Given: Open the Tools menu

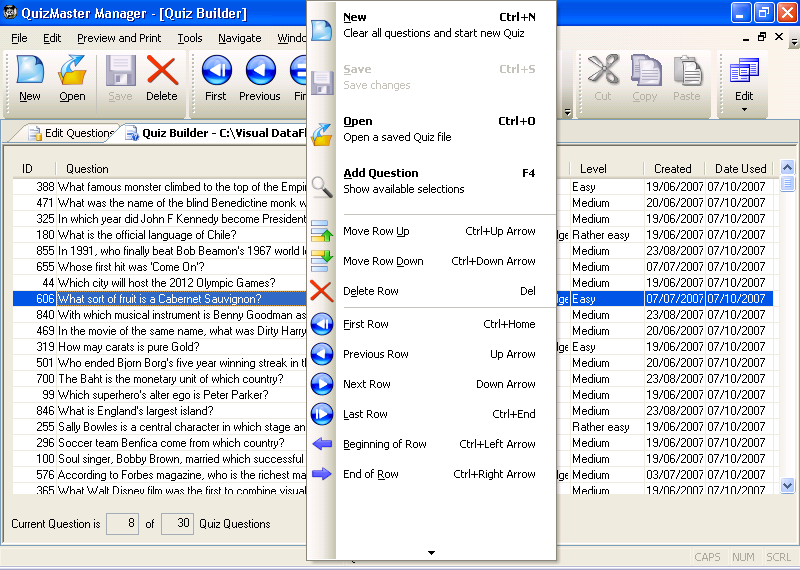Looking at the screenshot, I should [x=190, y=38].
